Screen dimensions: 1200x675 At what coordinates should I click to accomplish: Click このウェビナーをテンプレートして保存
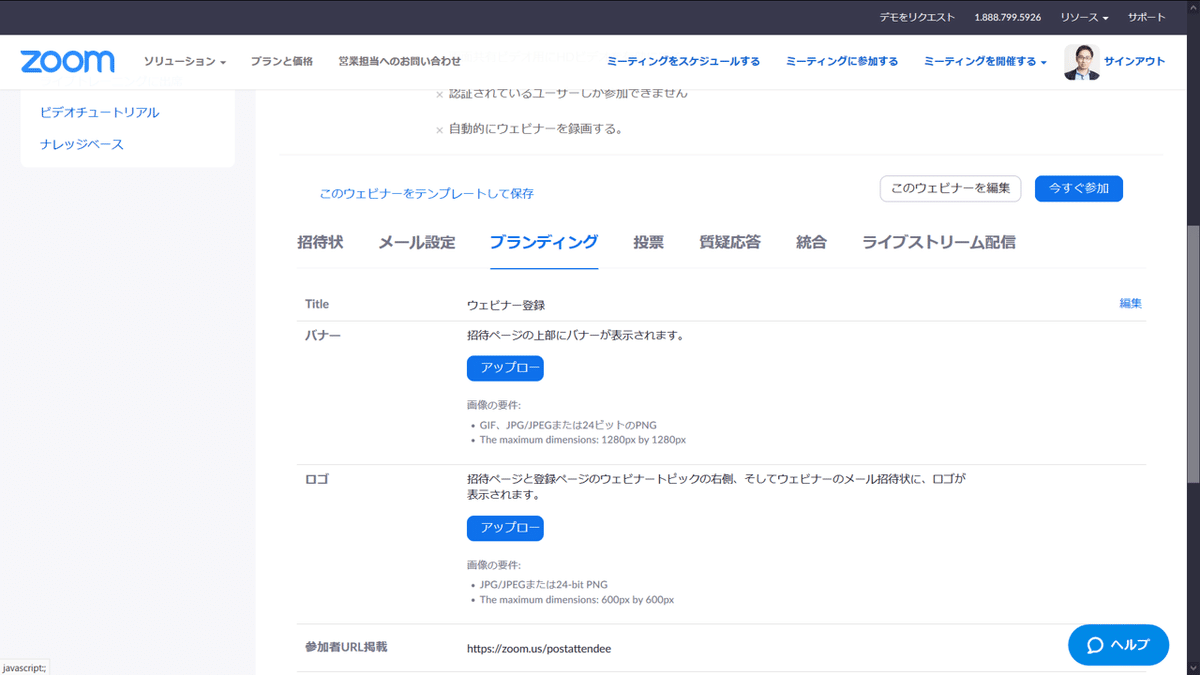[x=427, y=194]
